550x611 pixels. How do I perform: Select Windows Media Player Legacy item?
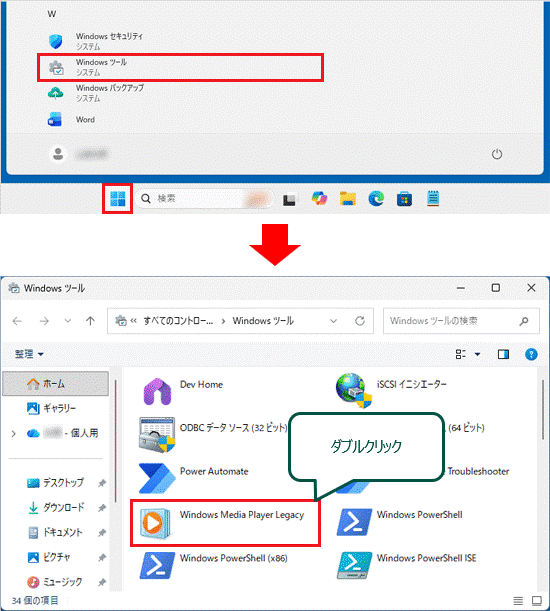tap(225, 523)
